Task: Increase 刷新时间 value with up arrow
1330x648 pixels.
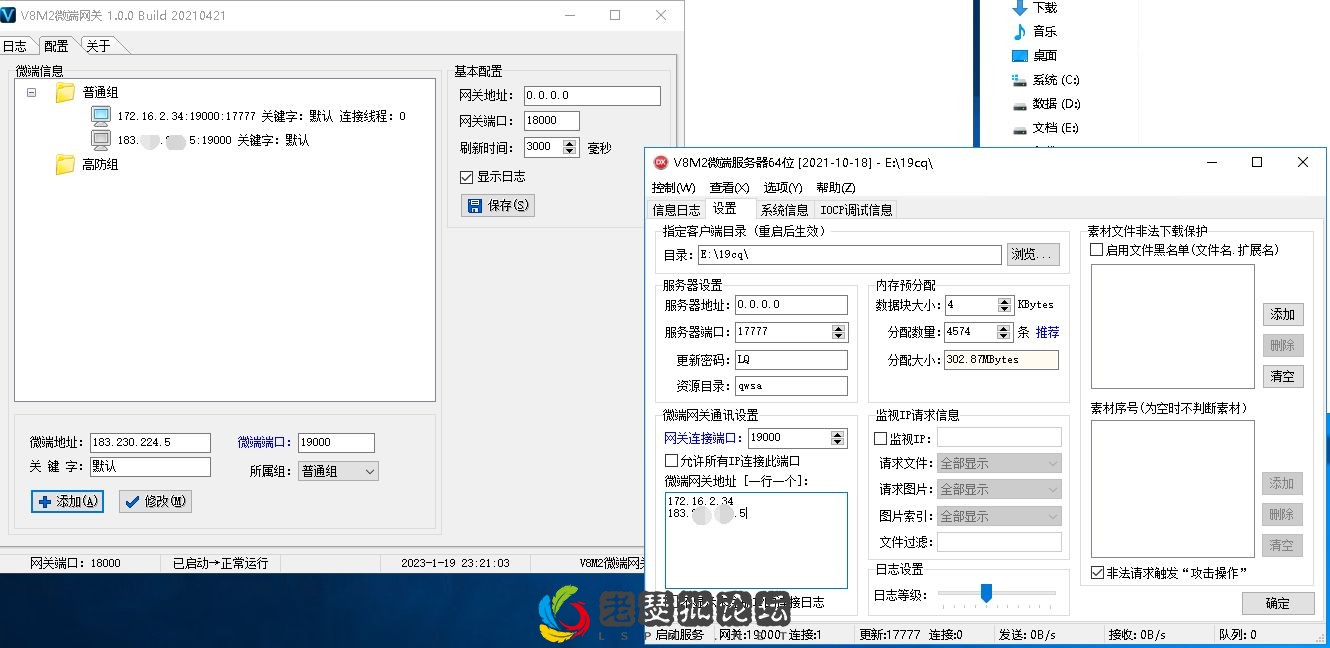Action: (x=570, y=143)
